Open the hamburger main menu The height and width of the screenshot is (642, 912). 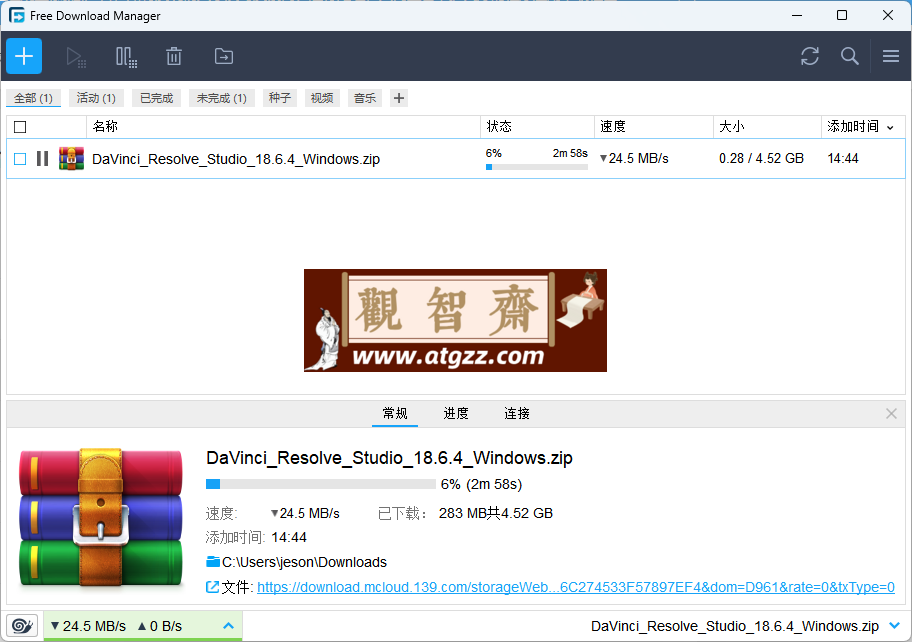tap(891, 56)
